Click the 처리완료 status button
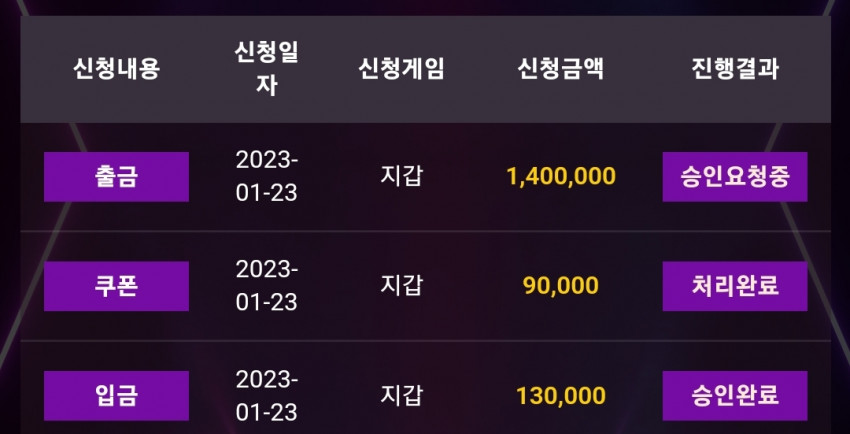 tap(735, 286)
